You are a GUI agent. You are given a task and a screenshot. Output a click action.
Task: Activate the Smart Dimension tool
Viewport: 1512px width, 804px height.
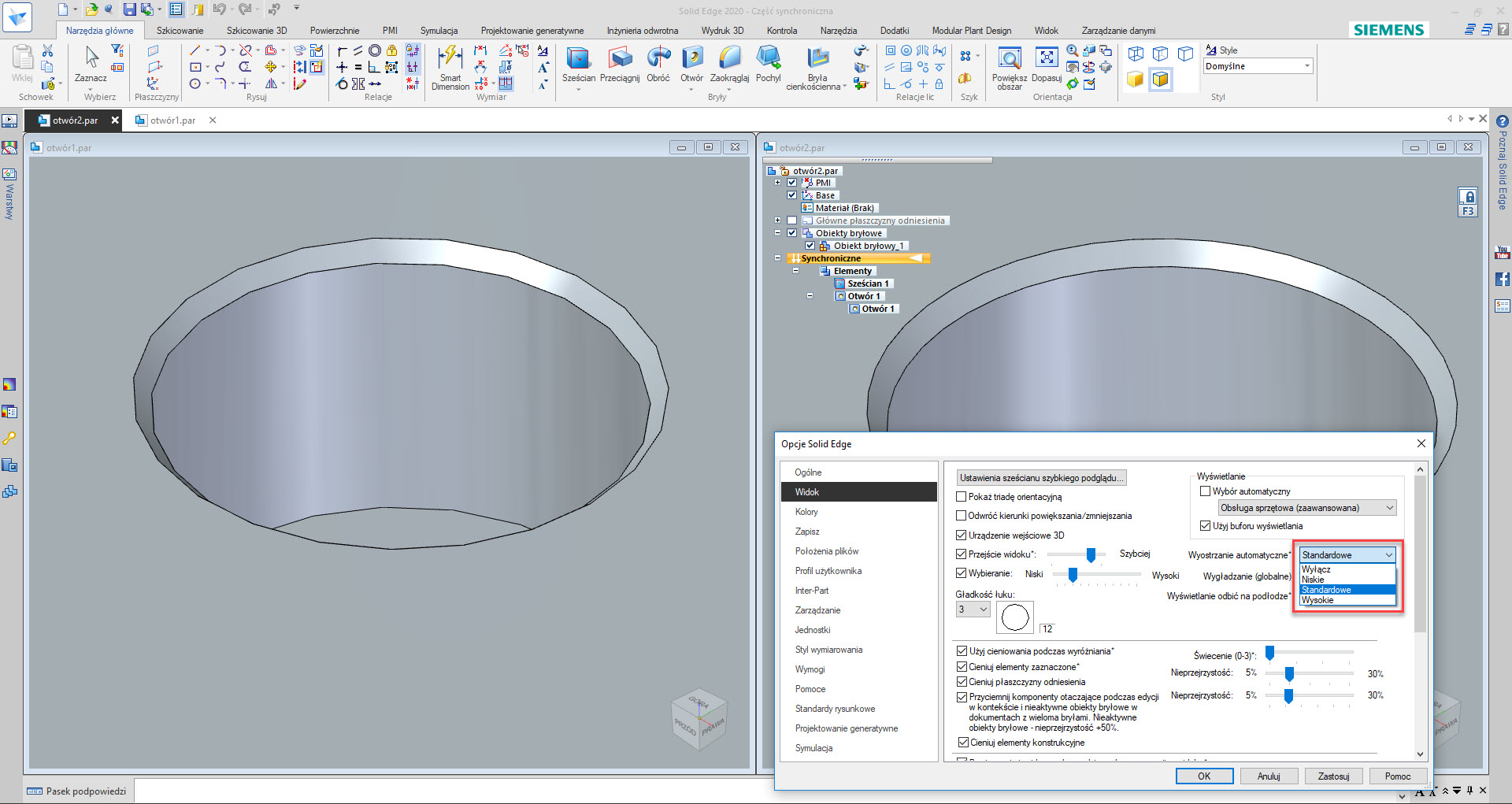[450, 68]
